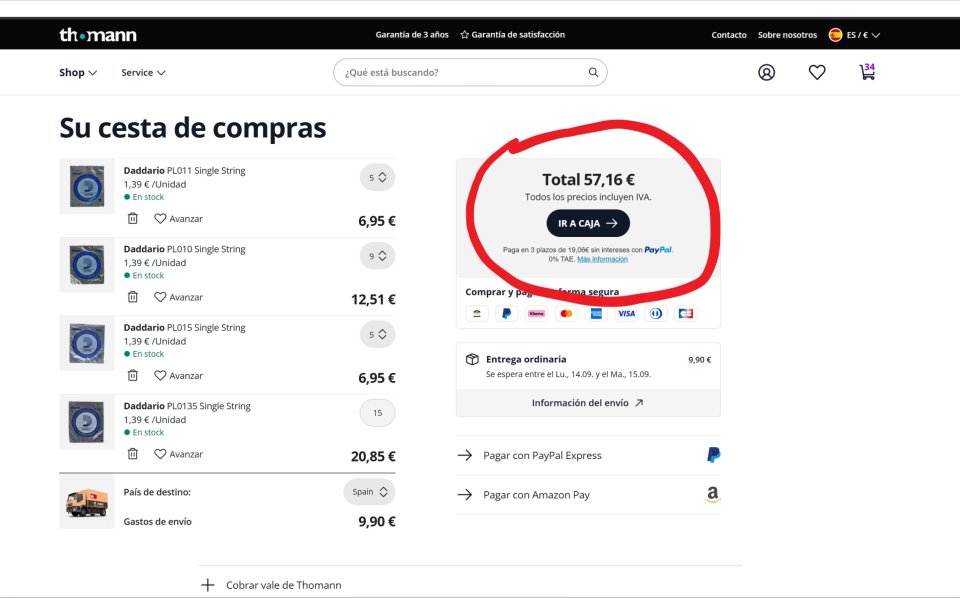
Task: Open PayPal Más información link
Action: tap(602, 259)
